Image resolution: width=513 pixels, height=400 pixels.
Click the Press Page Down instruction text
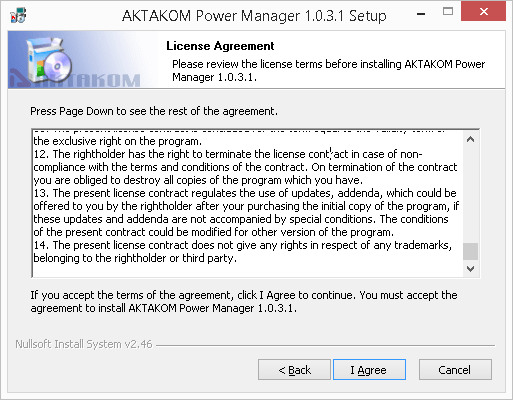tap(154, 111)
